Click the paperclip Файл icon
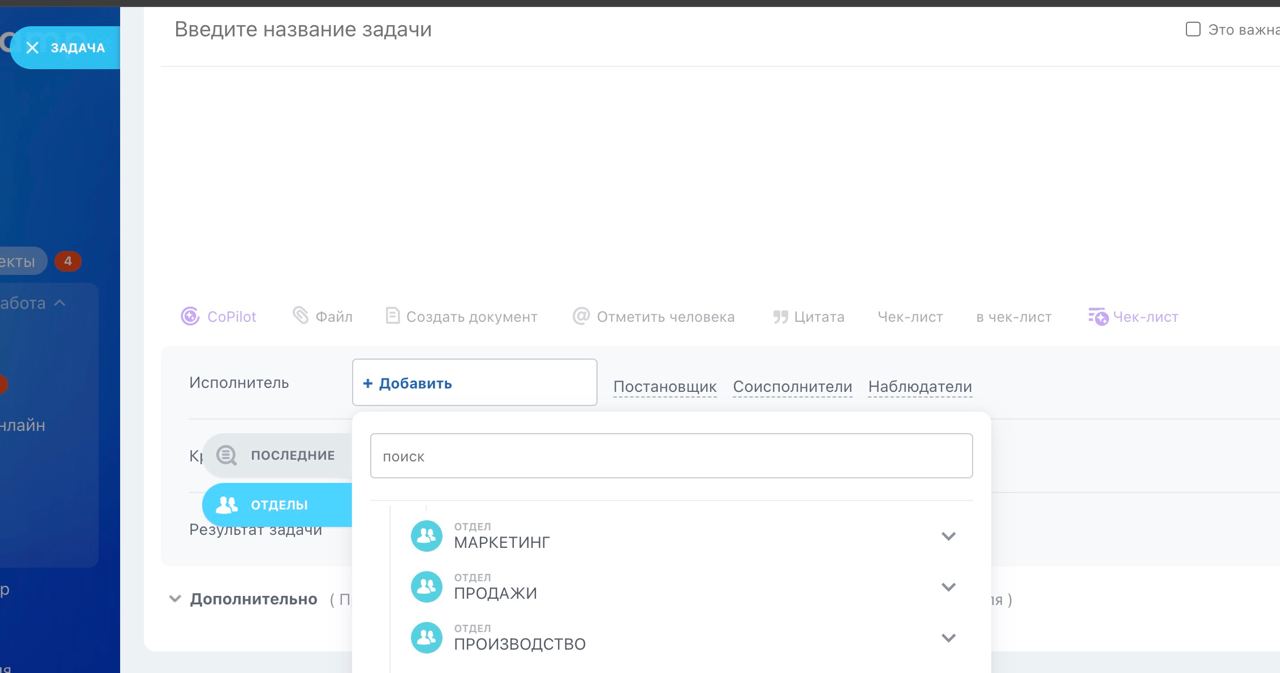1280x673 pixels. [300, 316]
